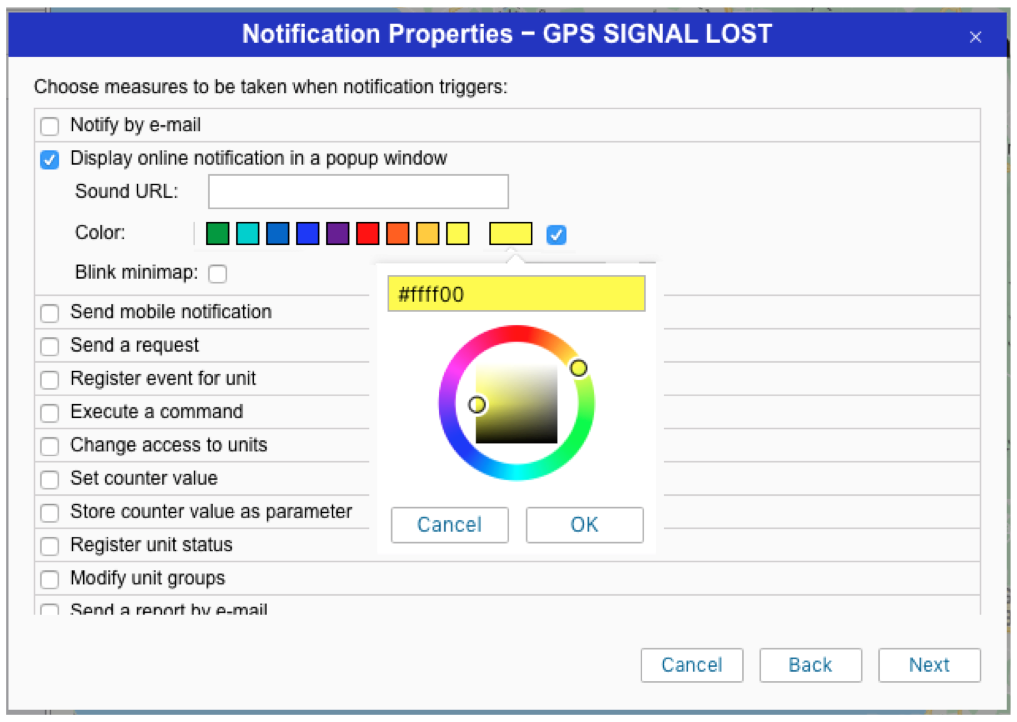Check the Execute a command option
The height and width of the screenshot is (722, 1017).
point(50,412)
